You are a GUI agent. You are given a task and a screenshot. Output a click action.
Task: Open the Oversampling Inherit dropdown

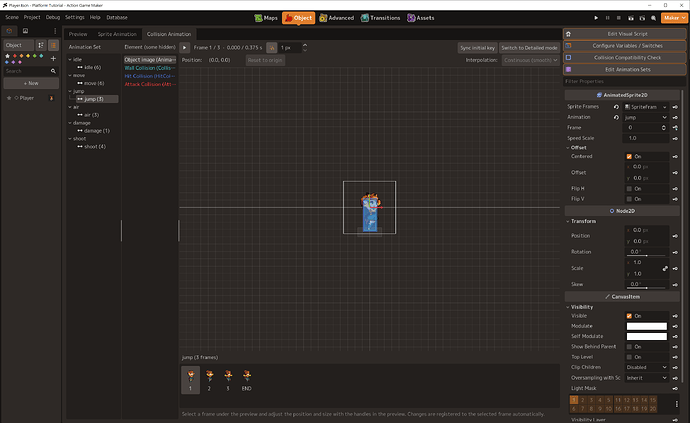tap(646, 378)
